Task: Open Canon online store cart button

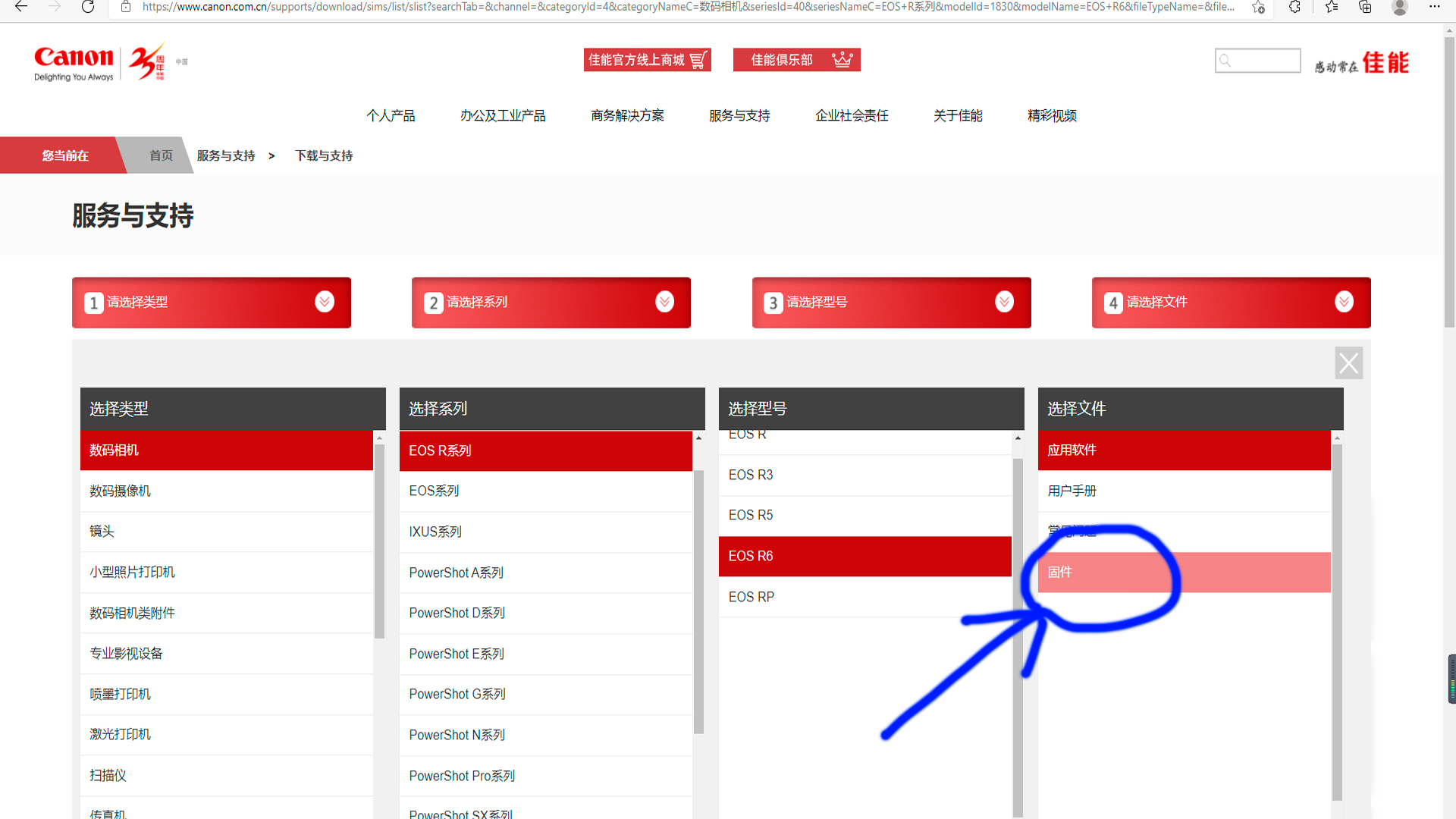Action: click(x=647, y=60)
